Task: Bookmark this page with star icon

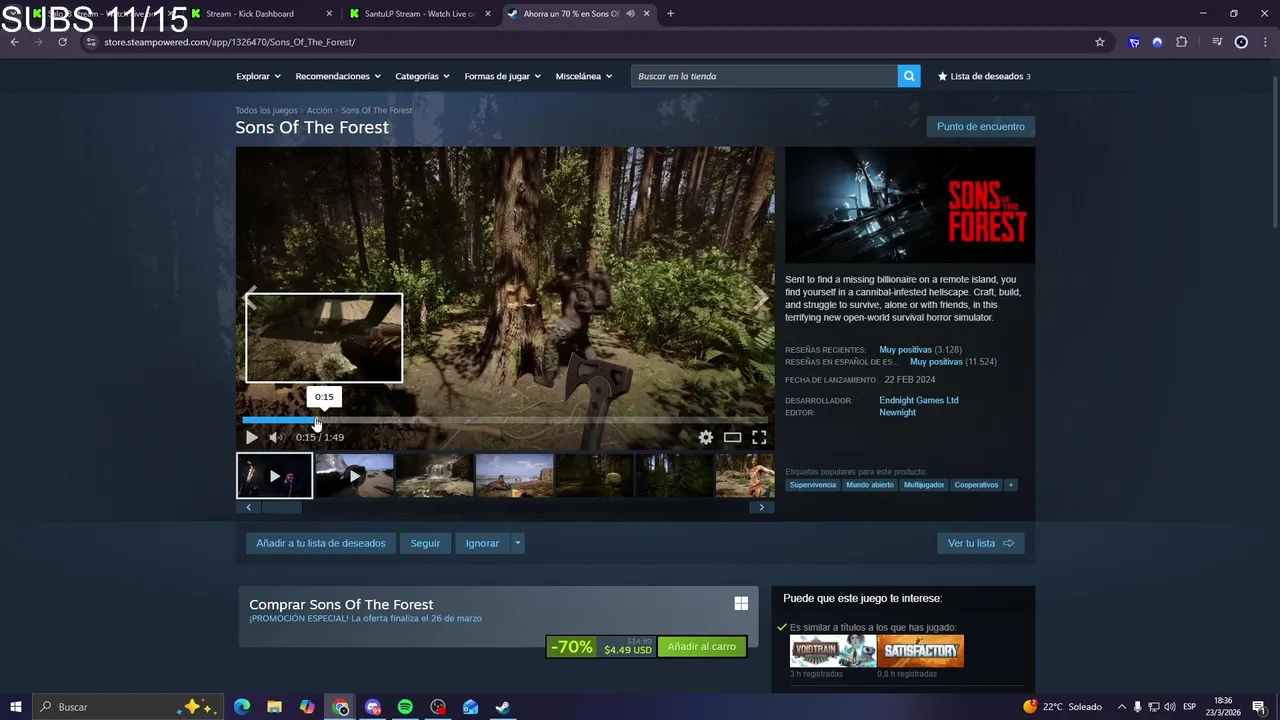Action: (1100, 42)
